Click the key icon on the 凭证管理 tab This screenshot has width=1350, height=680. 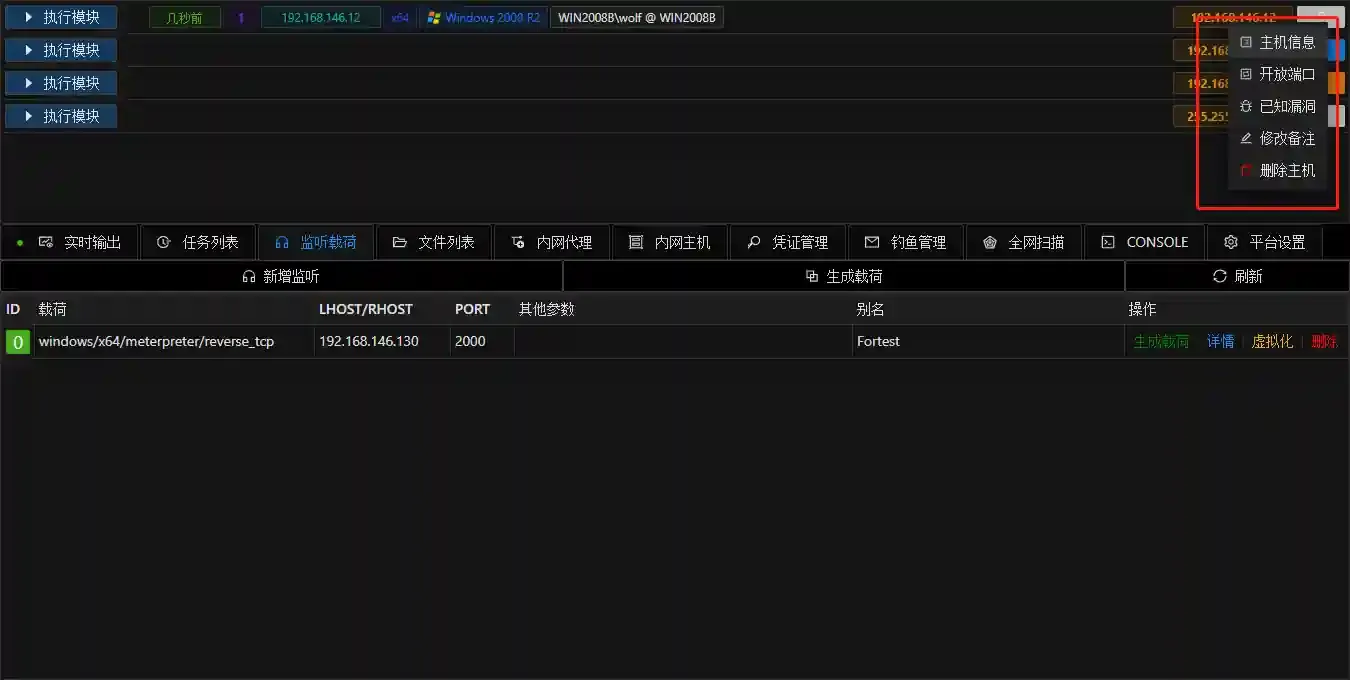[x=754, y=242]
